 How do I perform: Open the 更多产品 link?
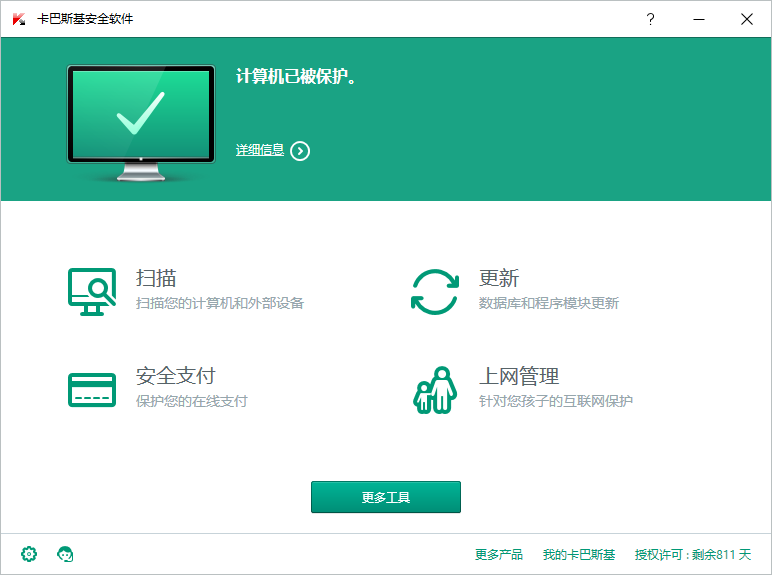(499, 555)
